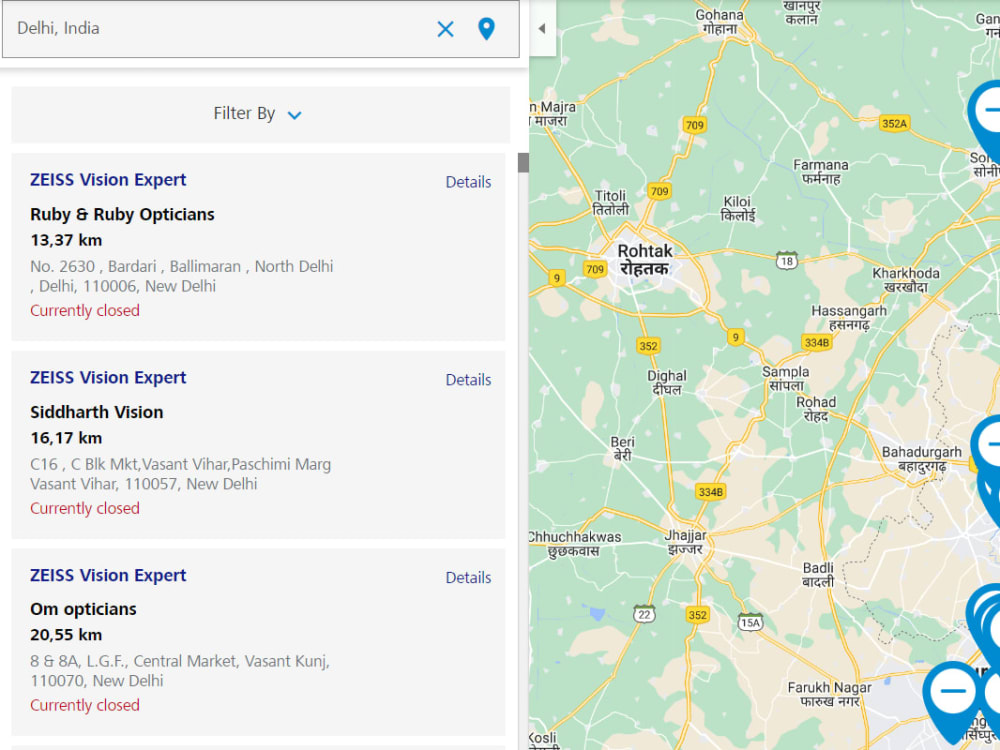Viewport: 1000px width, 750px height.
Task: Click Kharkhoda label on the map
Action: coord(906,280)
